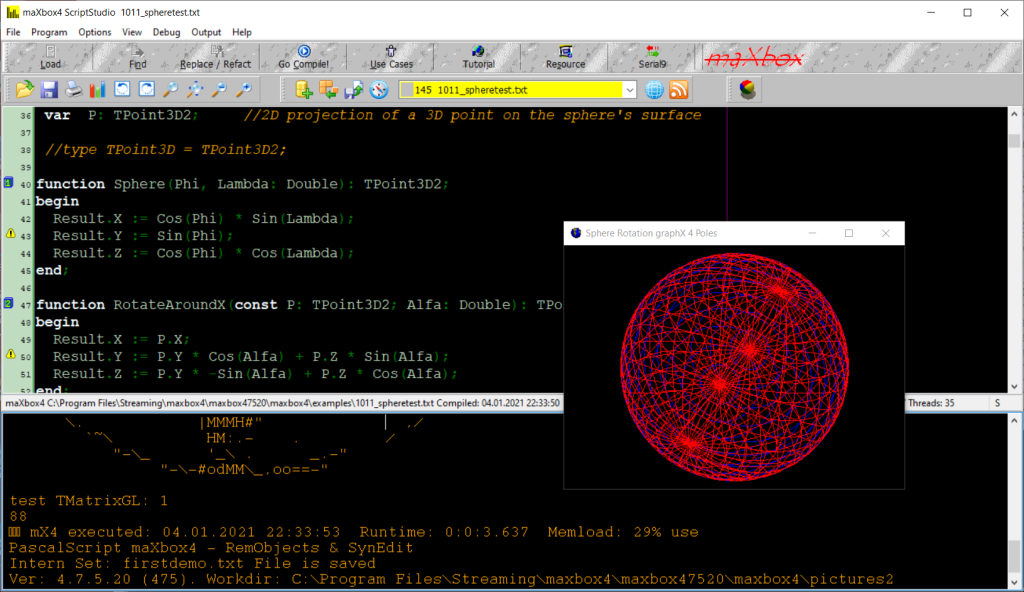Click the orange blocks with arrow icon

pyautogui.click(x=328, y=90)
